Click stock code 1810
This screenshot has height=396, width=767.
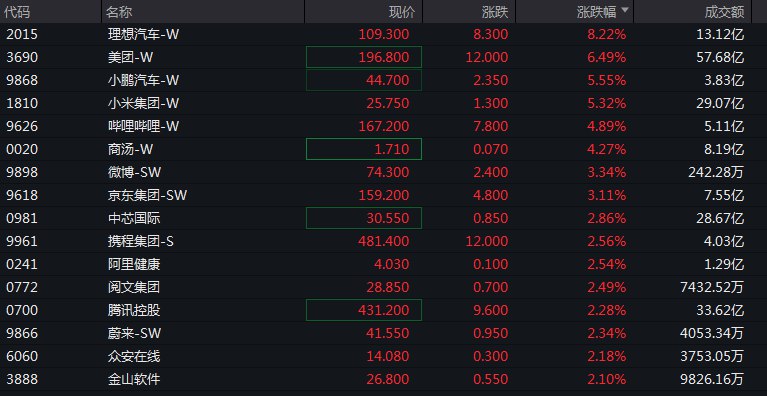(x=22, y=103)
